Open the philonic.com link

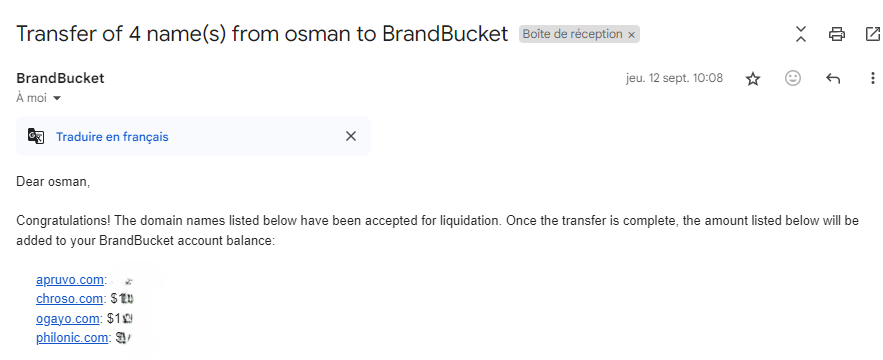[x=72, y=338]
